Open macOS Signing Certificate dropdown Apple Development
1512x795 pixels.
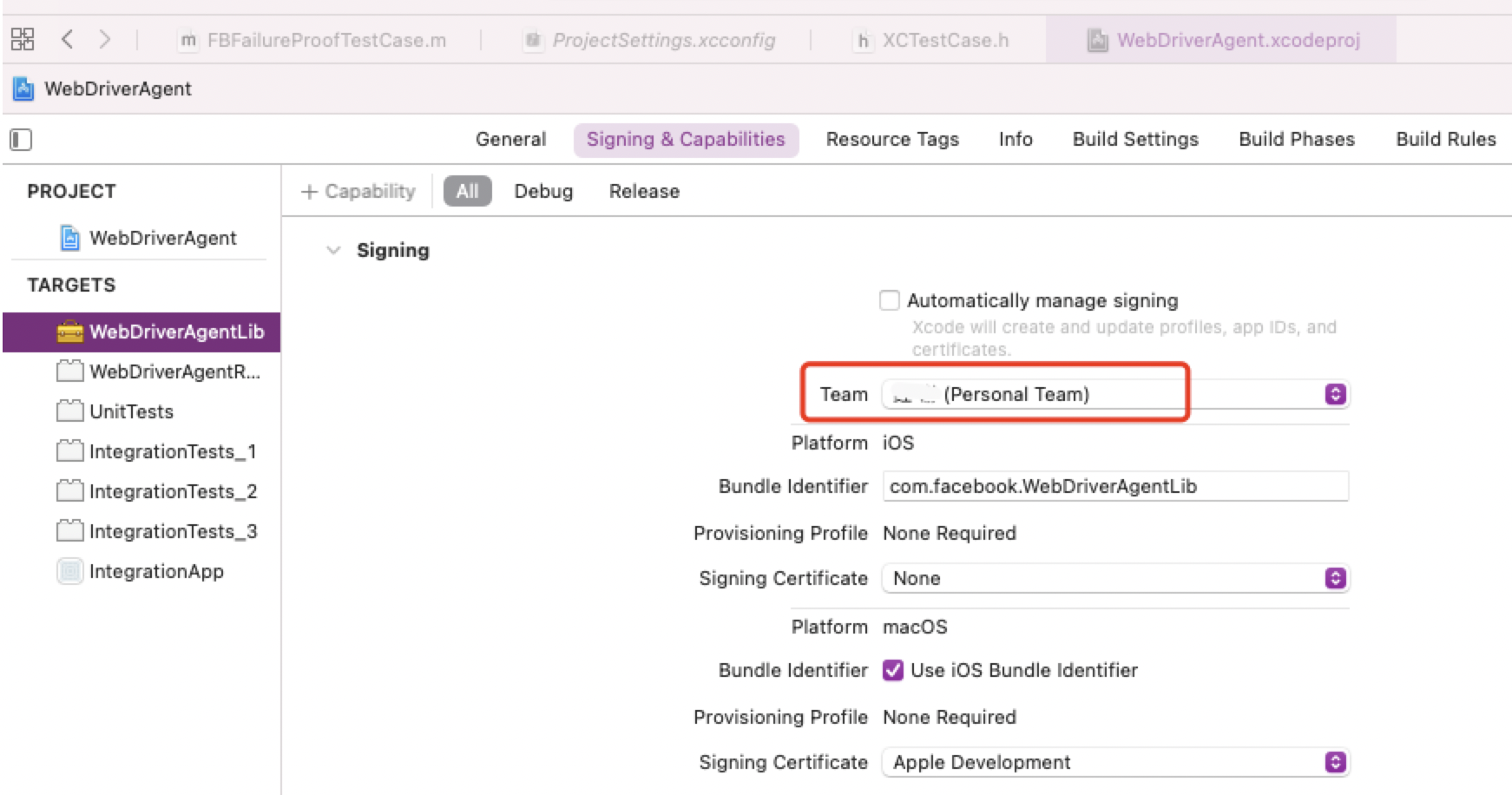[1115, 762]
